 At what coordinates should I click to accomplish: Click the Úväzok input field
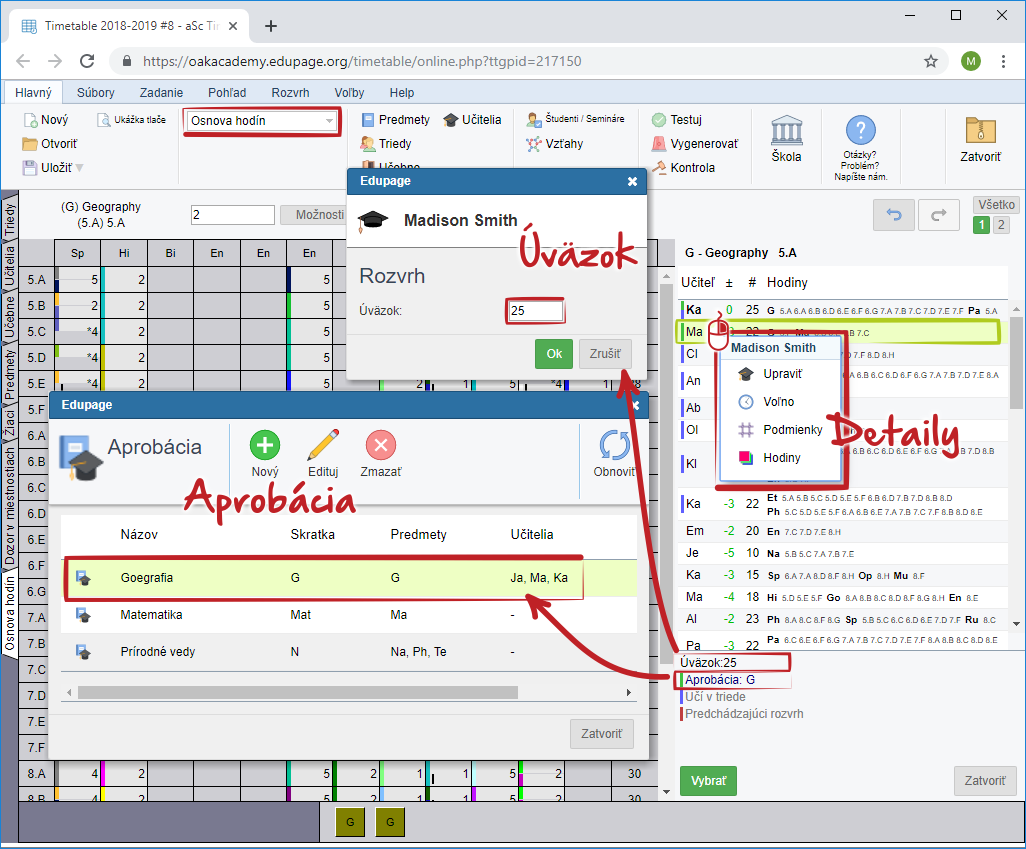[535, 311]
